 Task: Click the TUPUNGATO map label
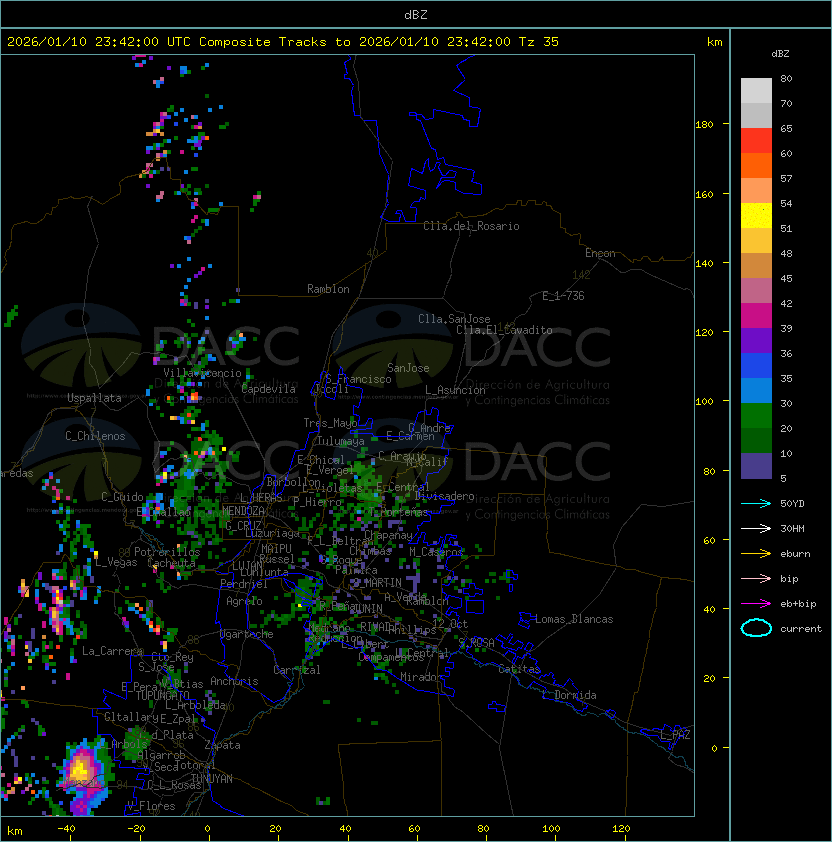tap(162, 695)
